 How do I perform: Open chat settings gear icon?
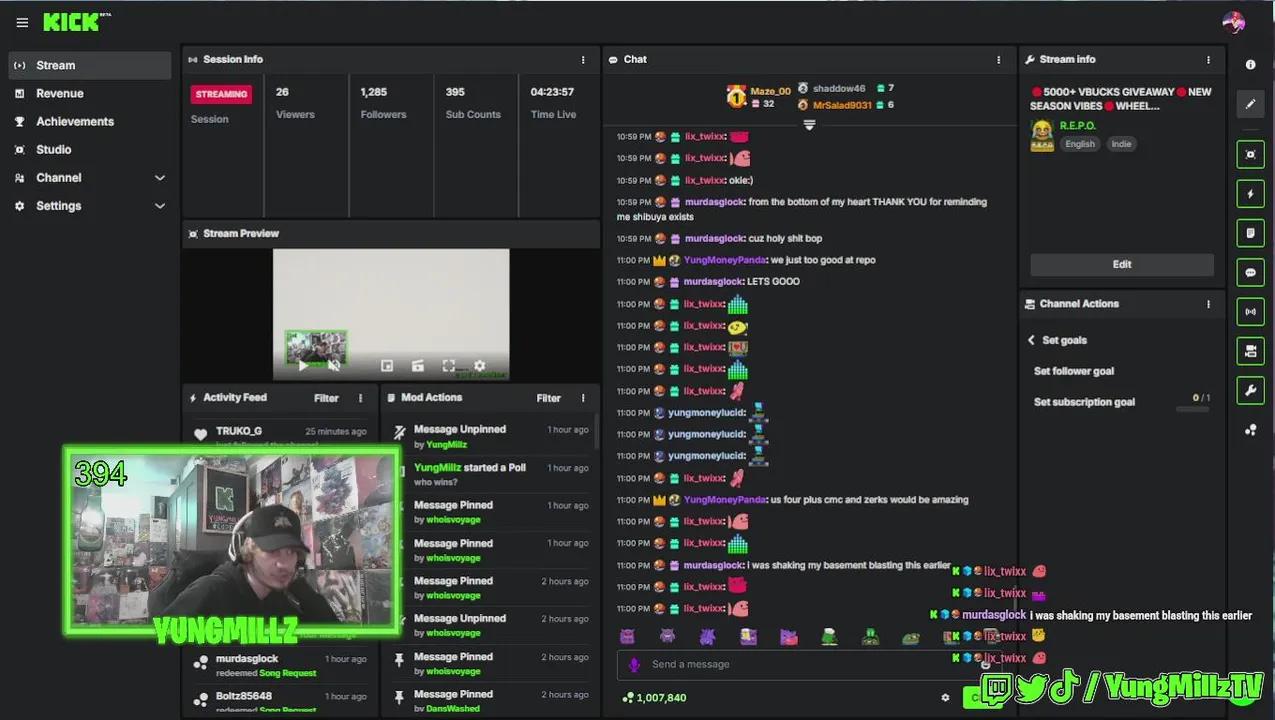click(x=945, y=698)
